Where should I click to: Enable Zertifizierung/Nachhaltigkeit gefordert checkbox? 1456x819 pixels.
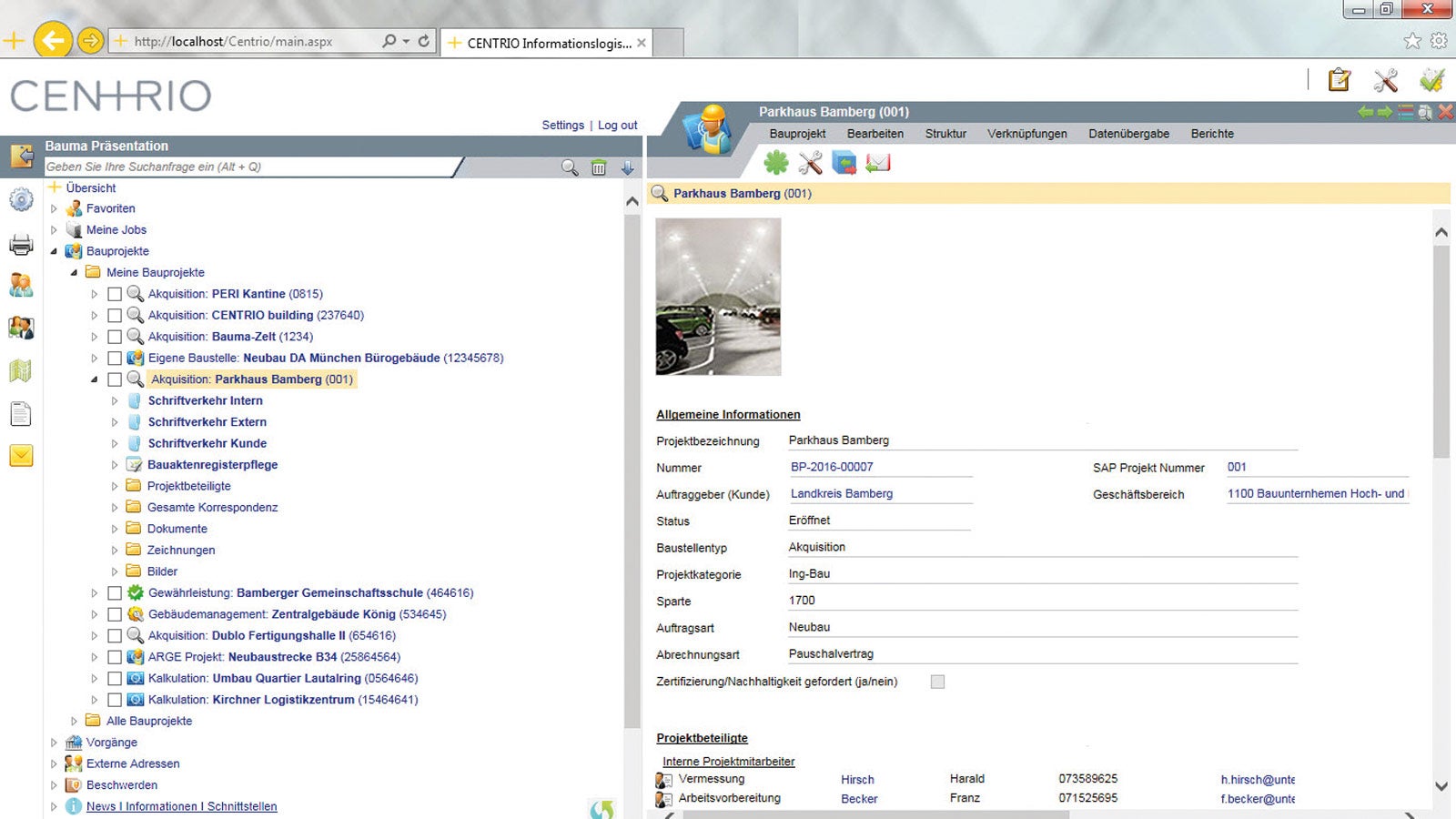tap(937, 682)
